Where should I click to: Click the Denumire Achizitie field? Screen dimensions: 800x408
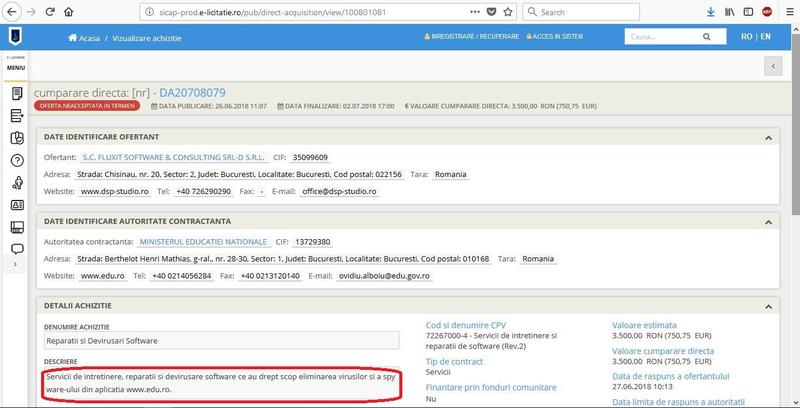click(x=222, y=341)
